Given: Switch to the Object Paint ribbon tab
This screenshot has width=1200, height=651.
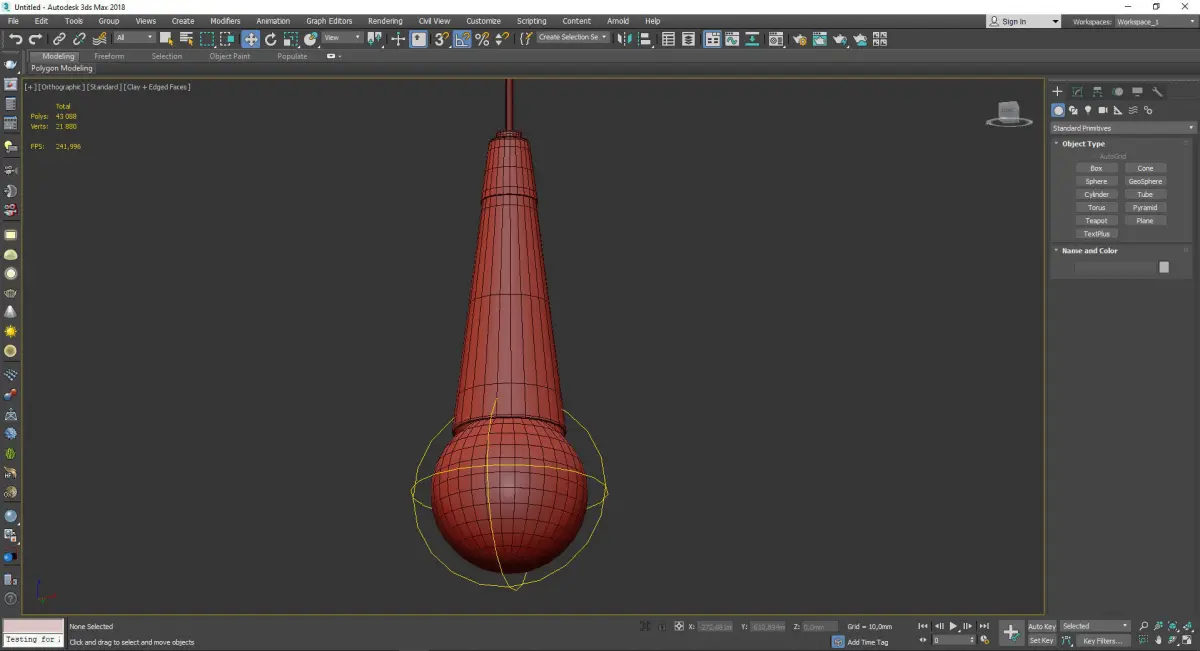Looking at the screenshot, I should click(229, 56).
